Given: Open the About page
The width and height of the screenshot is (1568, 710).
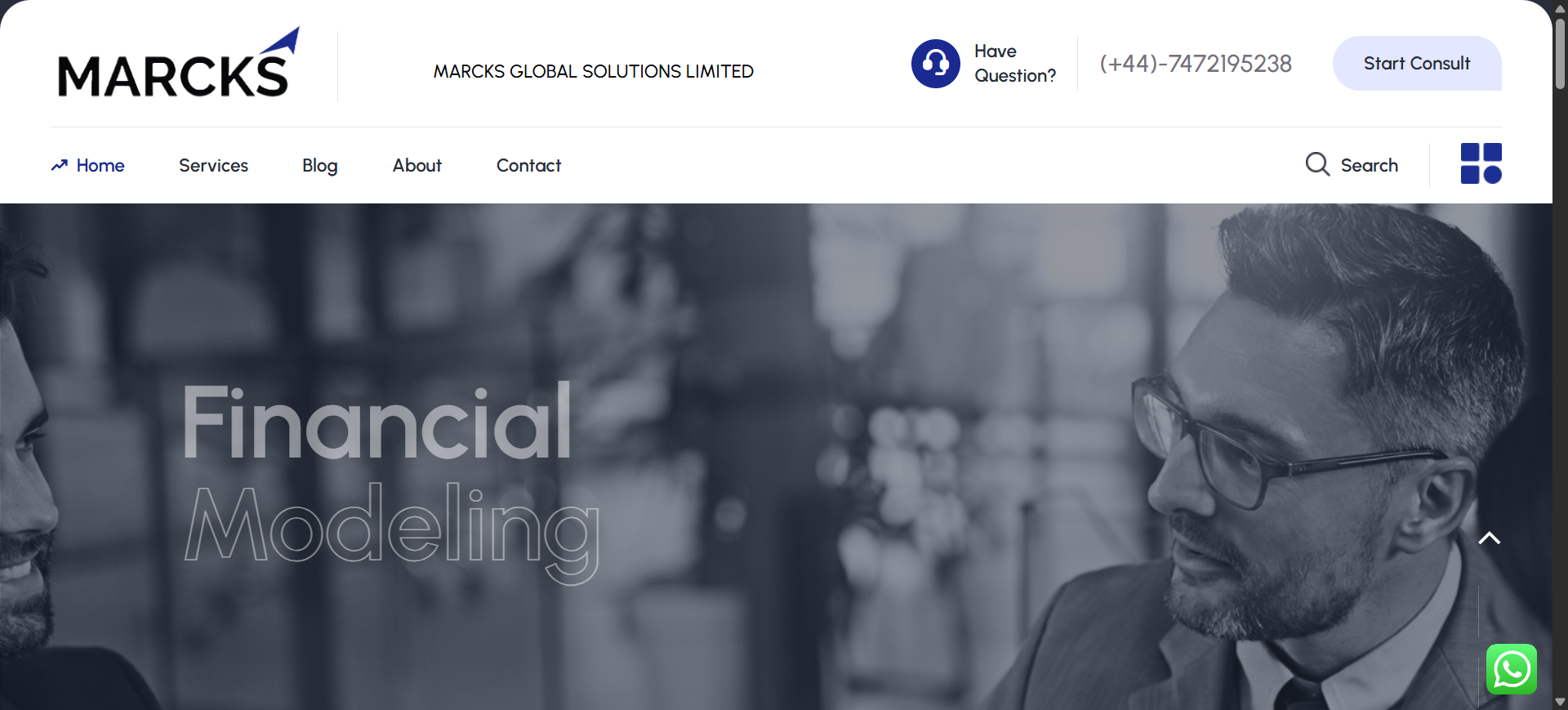Looking at the screenshot, I should coord(417,165).
